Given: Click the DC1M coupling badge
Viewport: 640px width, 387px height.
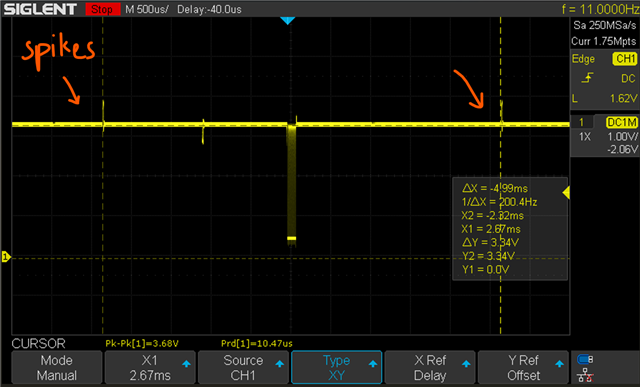Looking at the screenshot, I should [621, 122].
